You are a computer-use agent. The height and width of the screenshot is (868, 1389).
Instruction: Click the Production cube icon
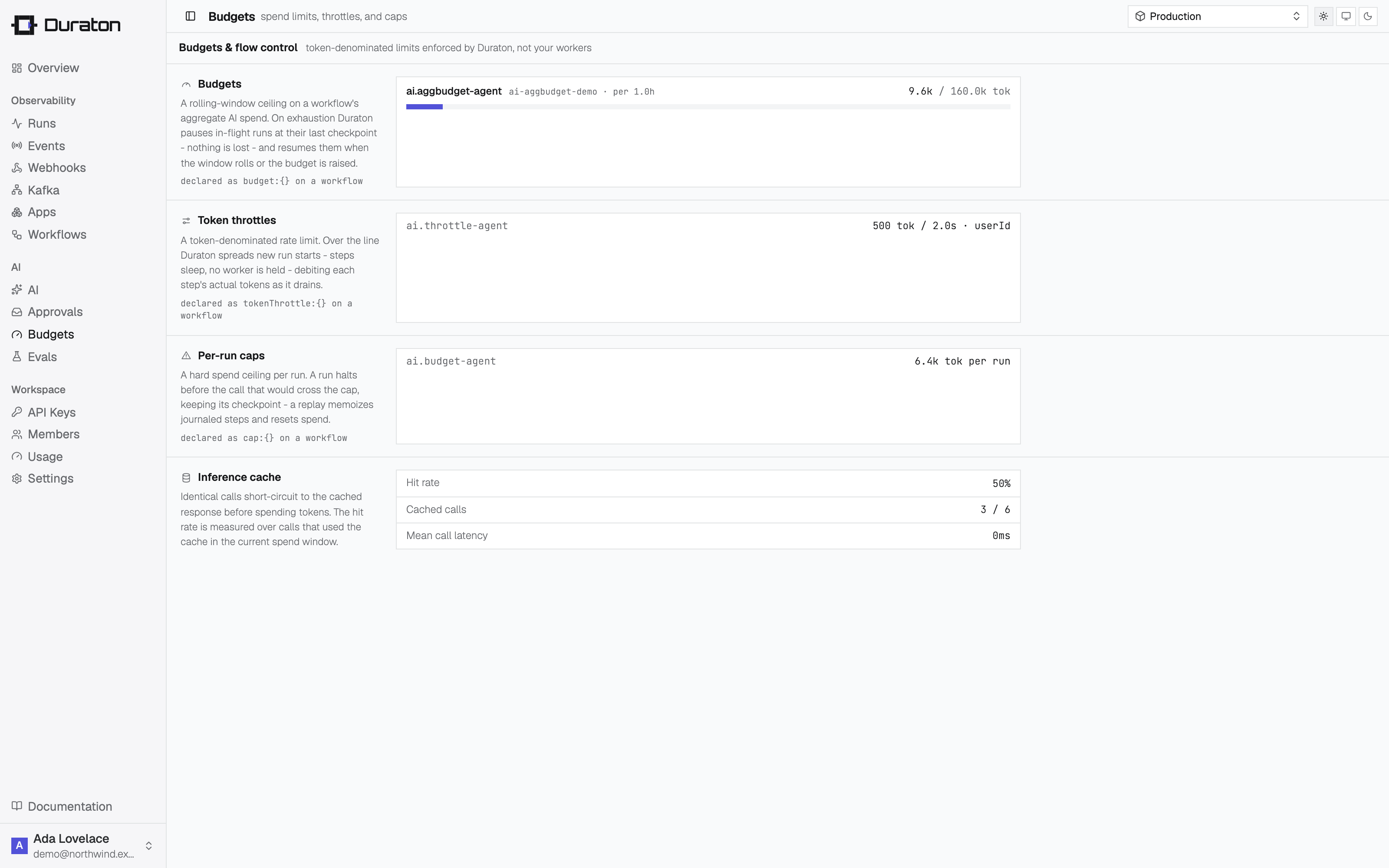1140,16
